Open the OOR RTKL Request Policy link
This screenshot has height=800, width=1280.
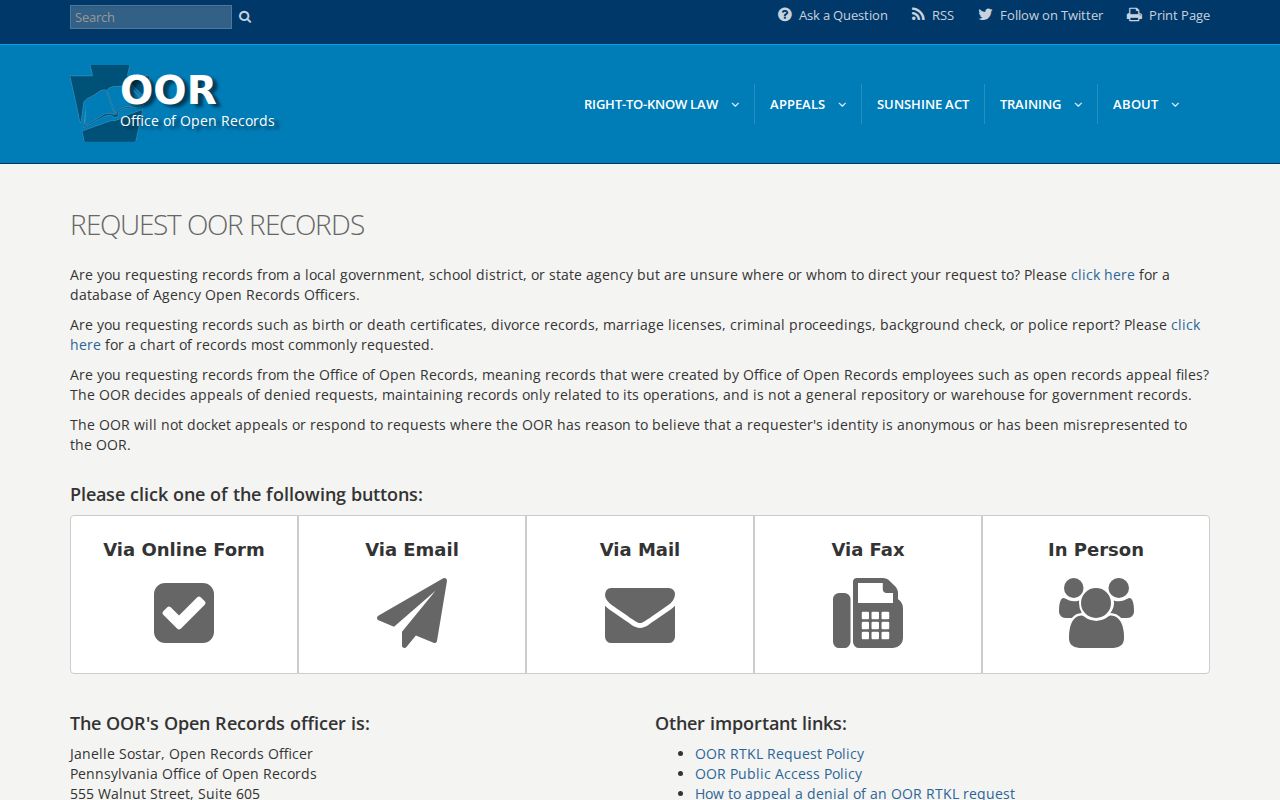click(779, 754)
